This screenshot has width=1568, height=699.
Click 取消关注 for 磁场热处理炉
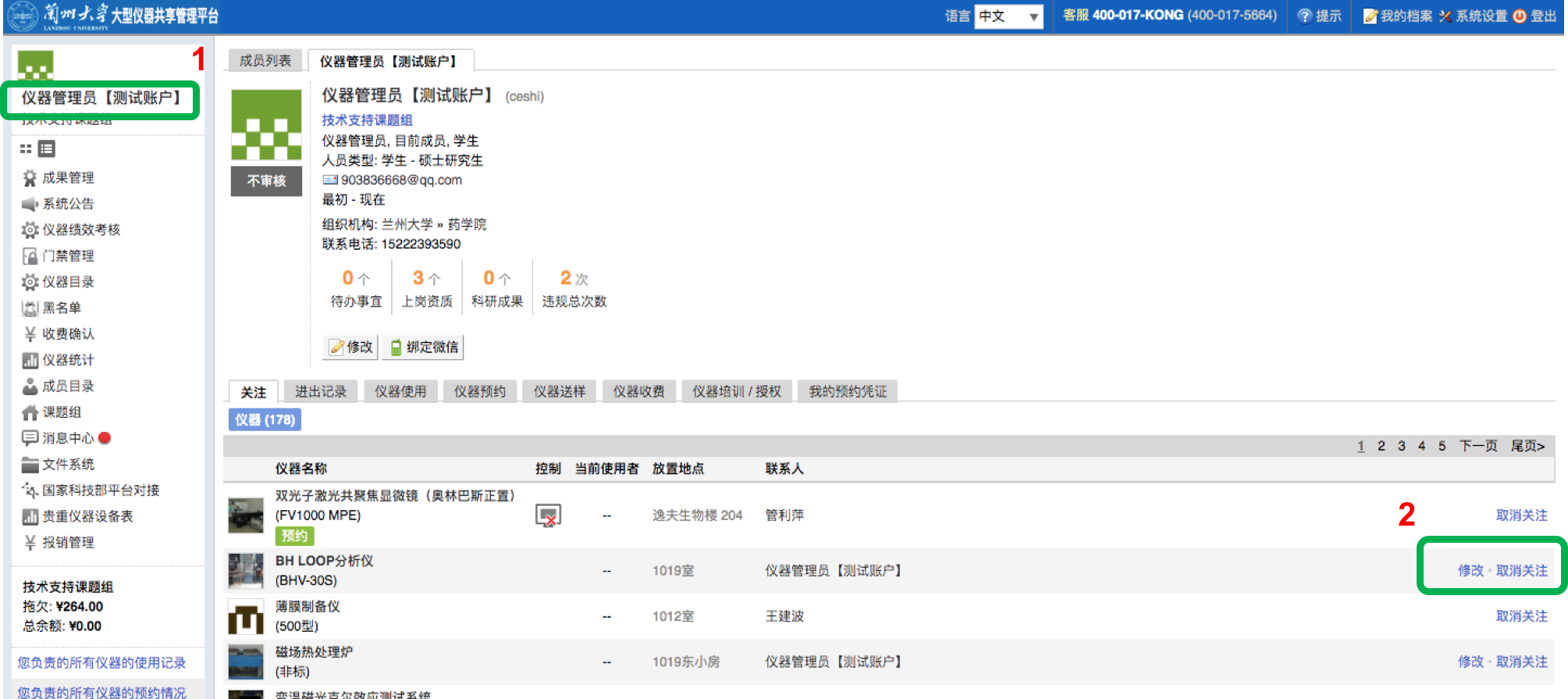tap(1521, 662)
